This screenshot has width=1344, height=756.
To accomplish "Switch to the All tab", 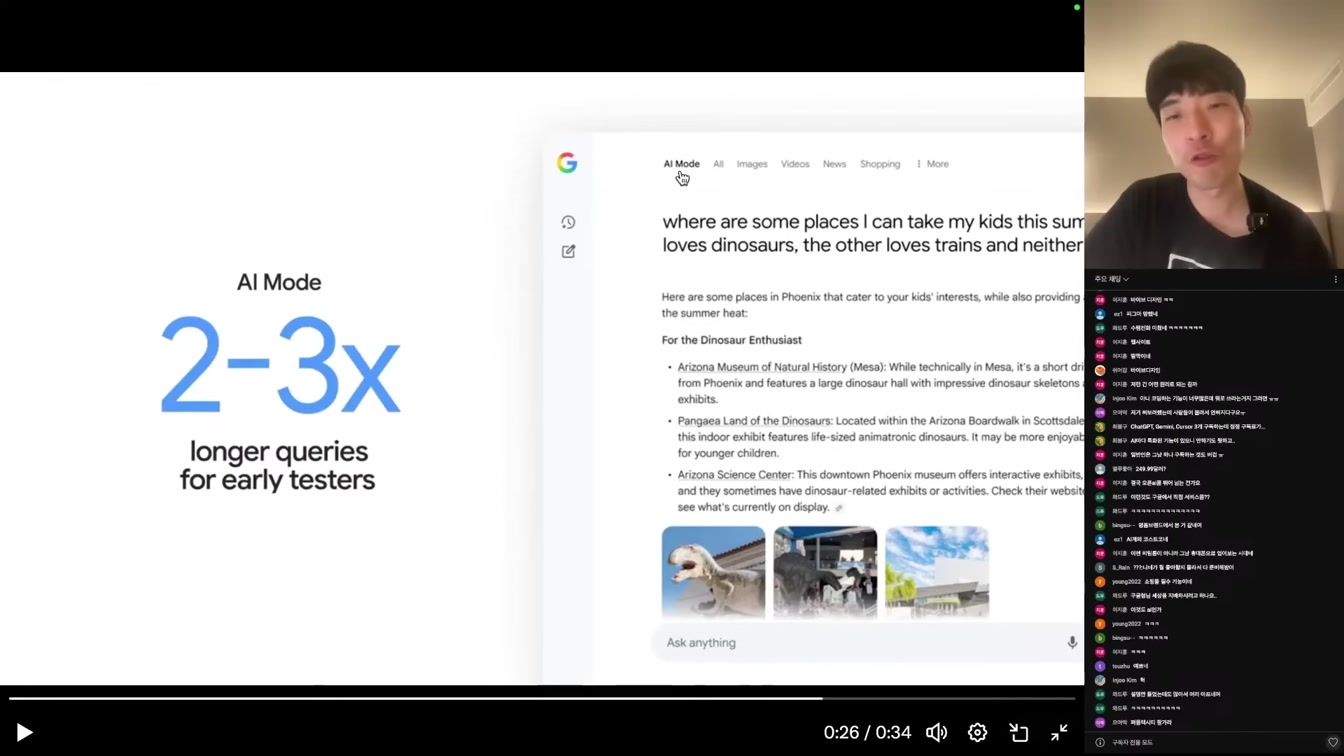I will tap(718, 164).
